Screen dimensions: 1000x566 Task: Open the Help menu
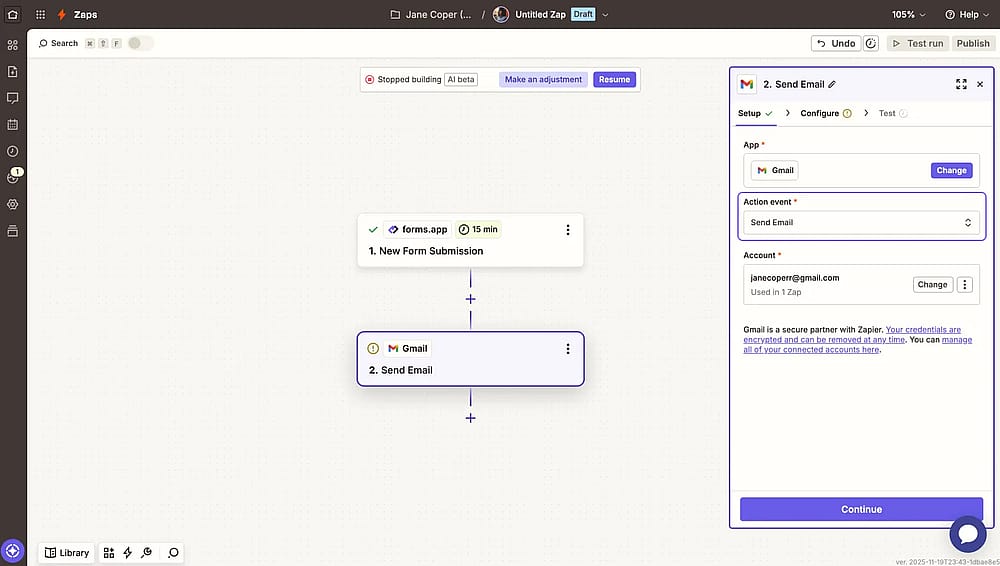967,15
